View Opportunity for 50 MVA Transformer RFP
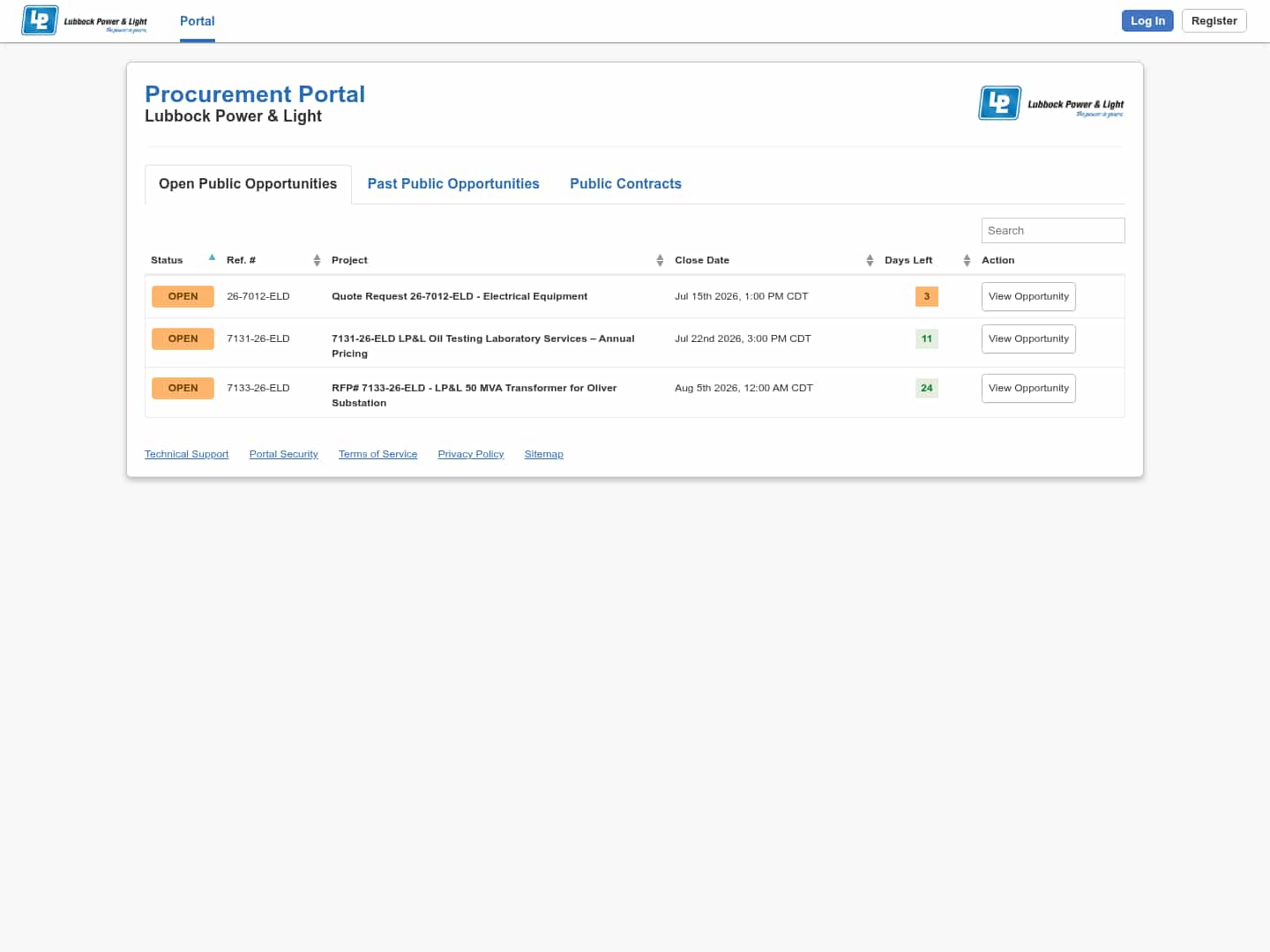This screenshot has height=952, width=1270. click(x=1028, y=388)
